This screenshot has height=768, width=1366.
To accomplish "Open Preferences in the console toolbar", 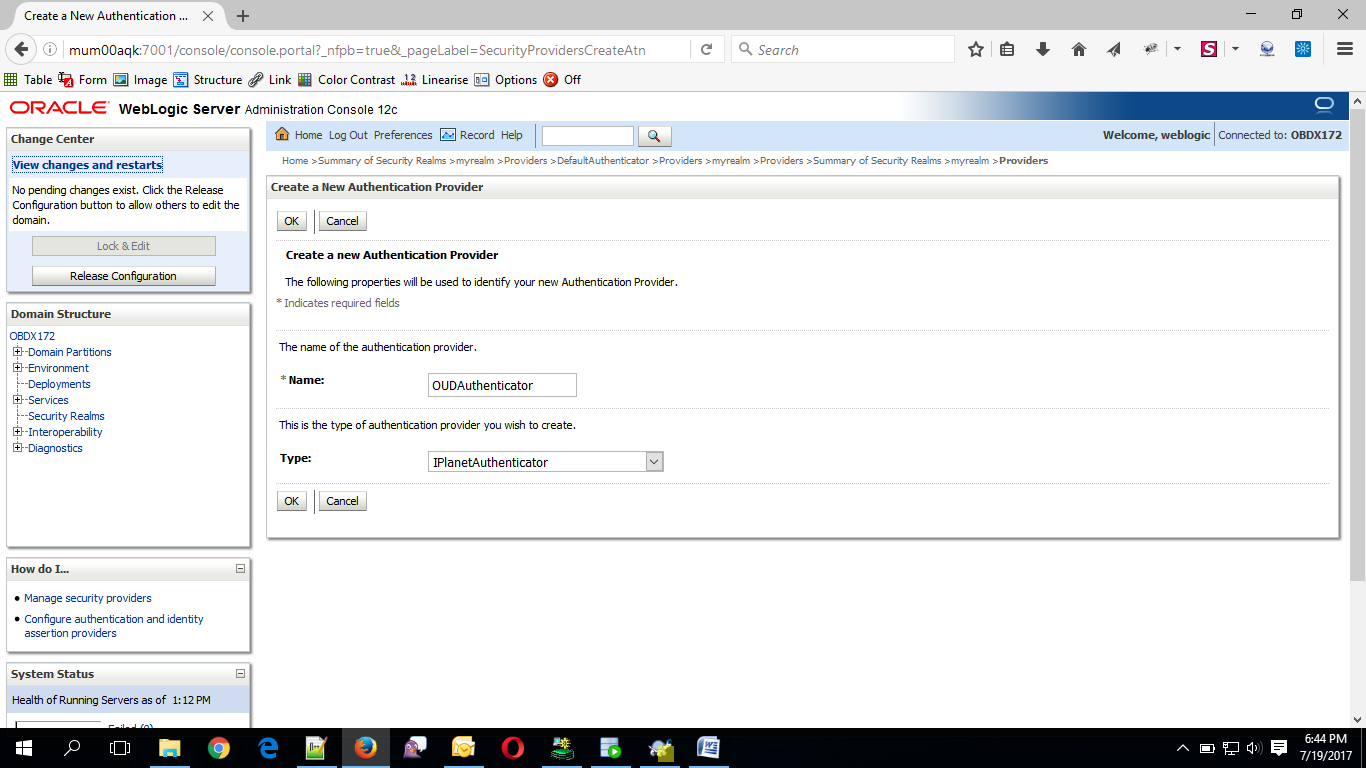I will (403, 135).
